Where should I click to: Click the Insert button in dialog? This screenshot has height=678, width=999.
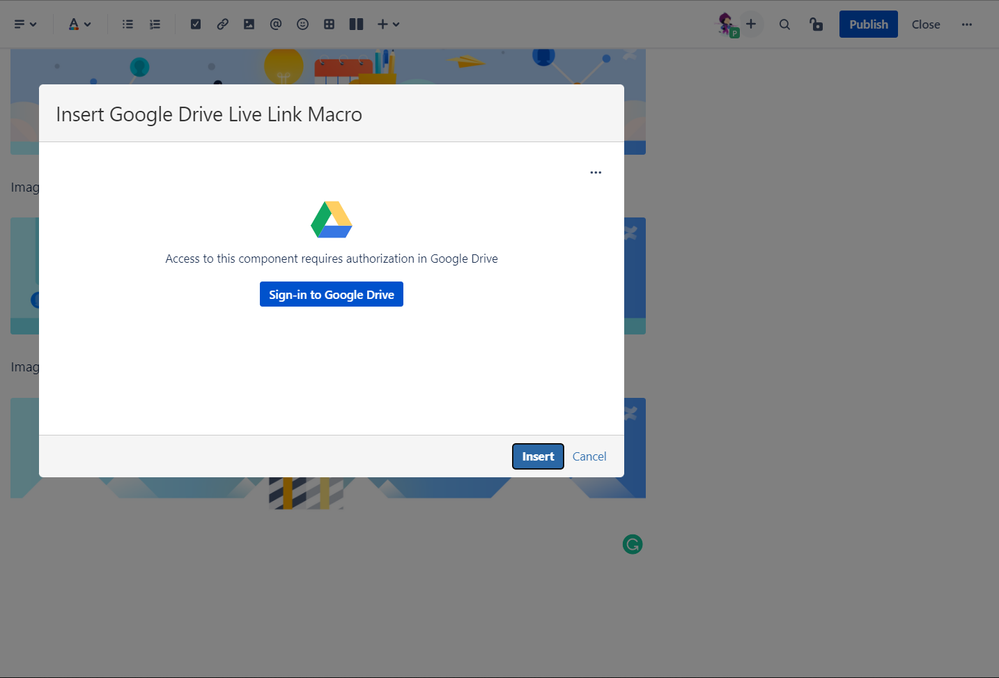pos(538,456)
